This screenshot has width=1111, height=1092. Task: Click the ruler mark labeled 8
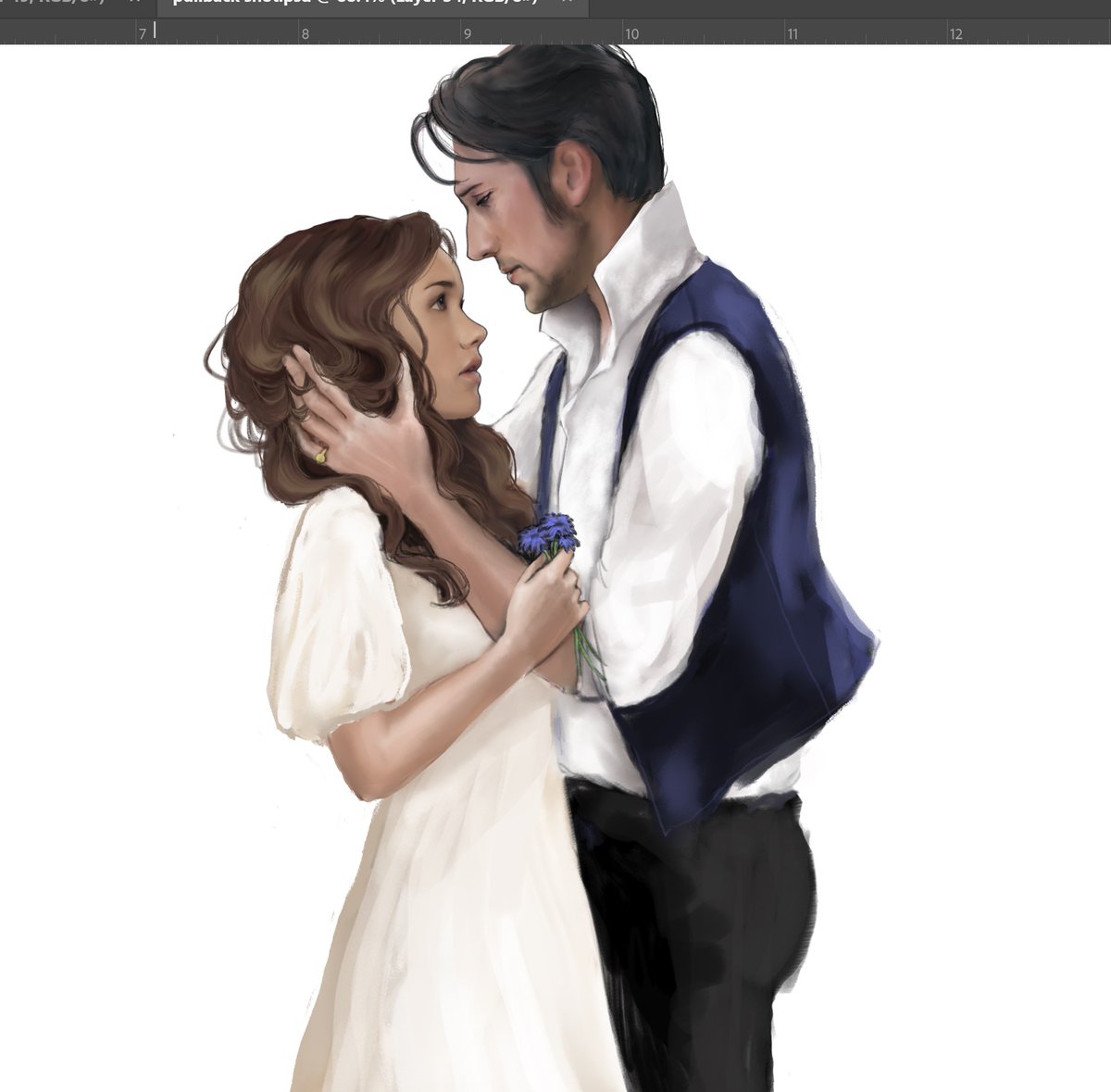pos(305,34)
